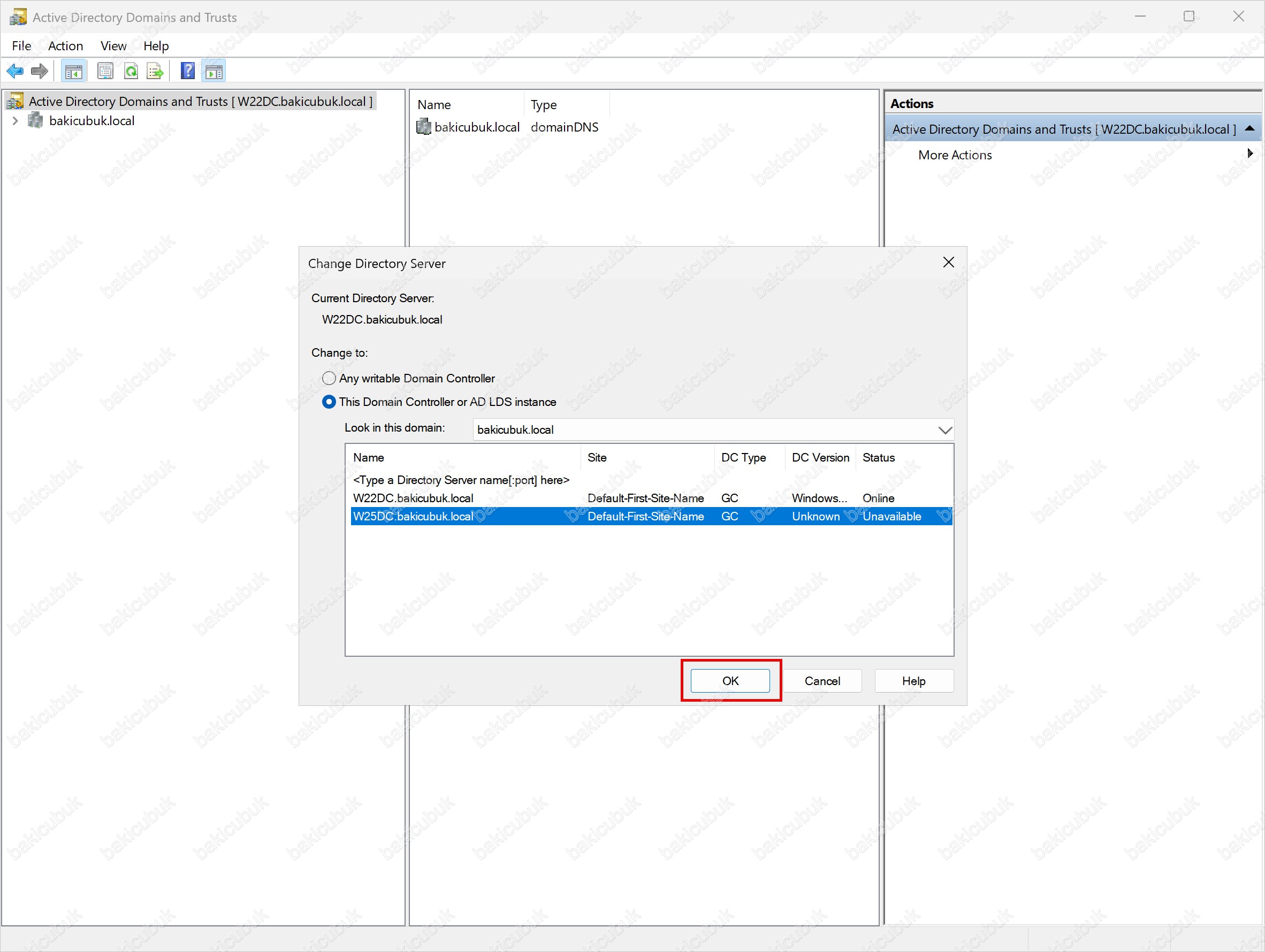Image resolution: width=1265 pixels, height=952 pixels.
Task: Click OK in Change Directory Server dialog
Action: click(x=730, y=680)
